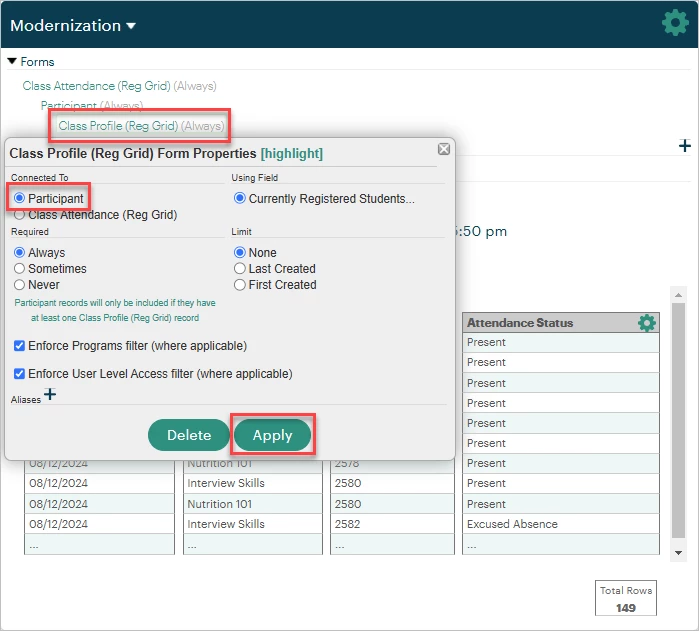Select Participant under Connected To

click(x=19, y=198)
